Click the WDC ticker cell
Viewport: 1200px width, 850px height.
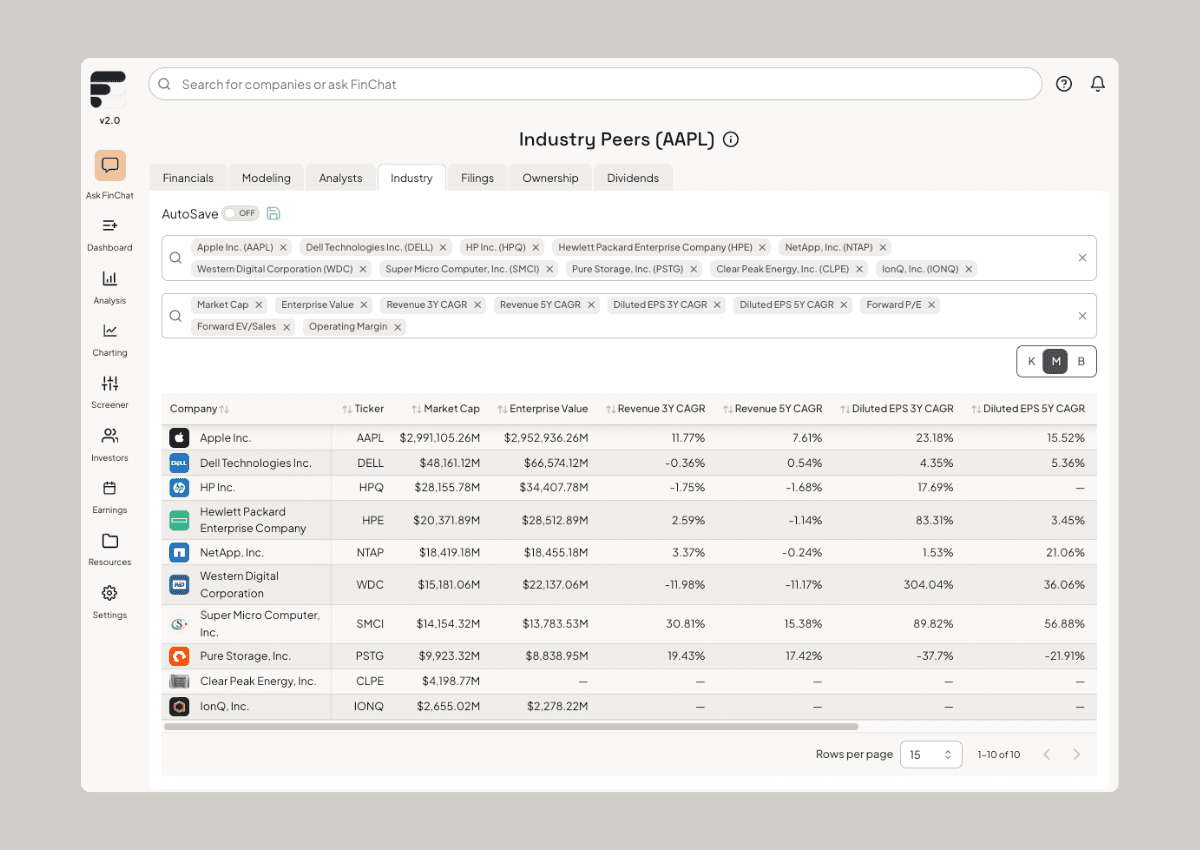(371, 585)
